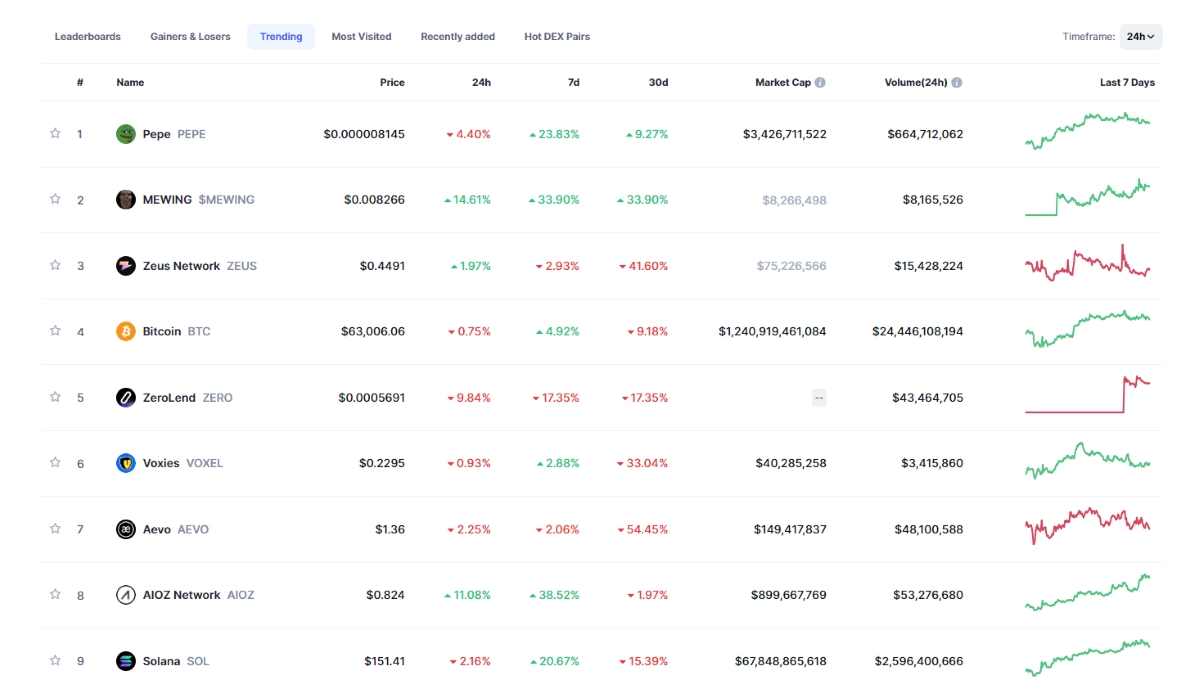Image resolution: width=1200 pixels, height=694 pixels.
Task: Open Zeus Network's red sparkline chart
Action: click(1088, 263)
